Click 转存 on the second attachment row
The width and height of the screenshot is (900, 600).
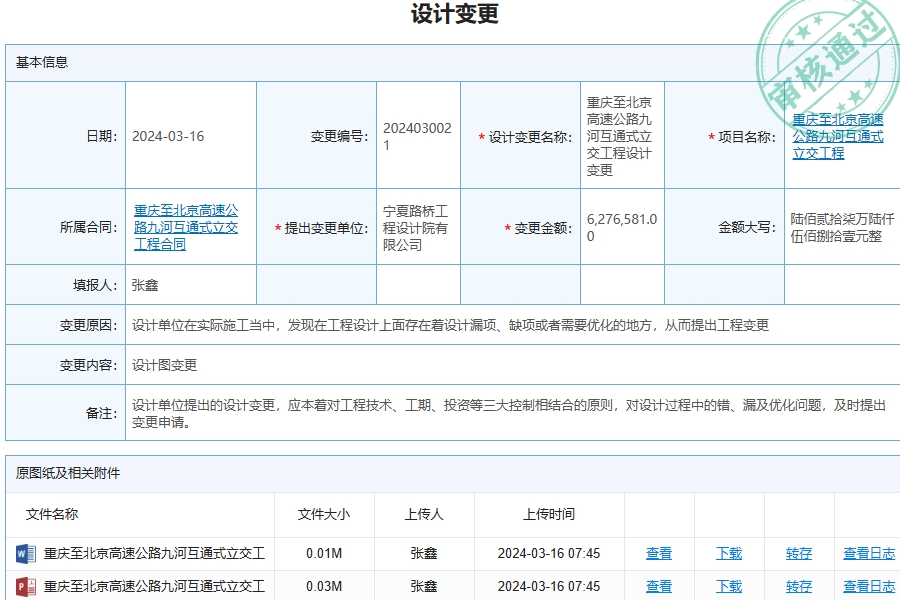coord(797,586)
